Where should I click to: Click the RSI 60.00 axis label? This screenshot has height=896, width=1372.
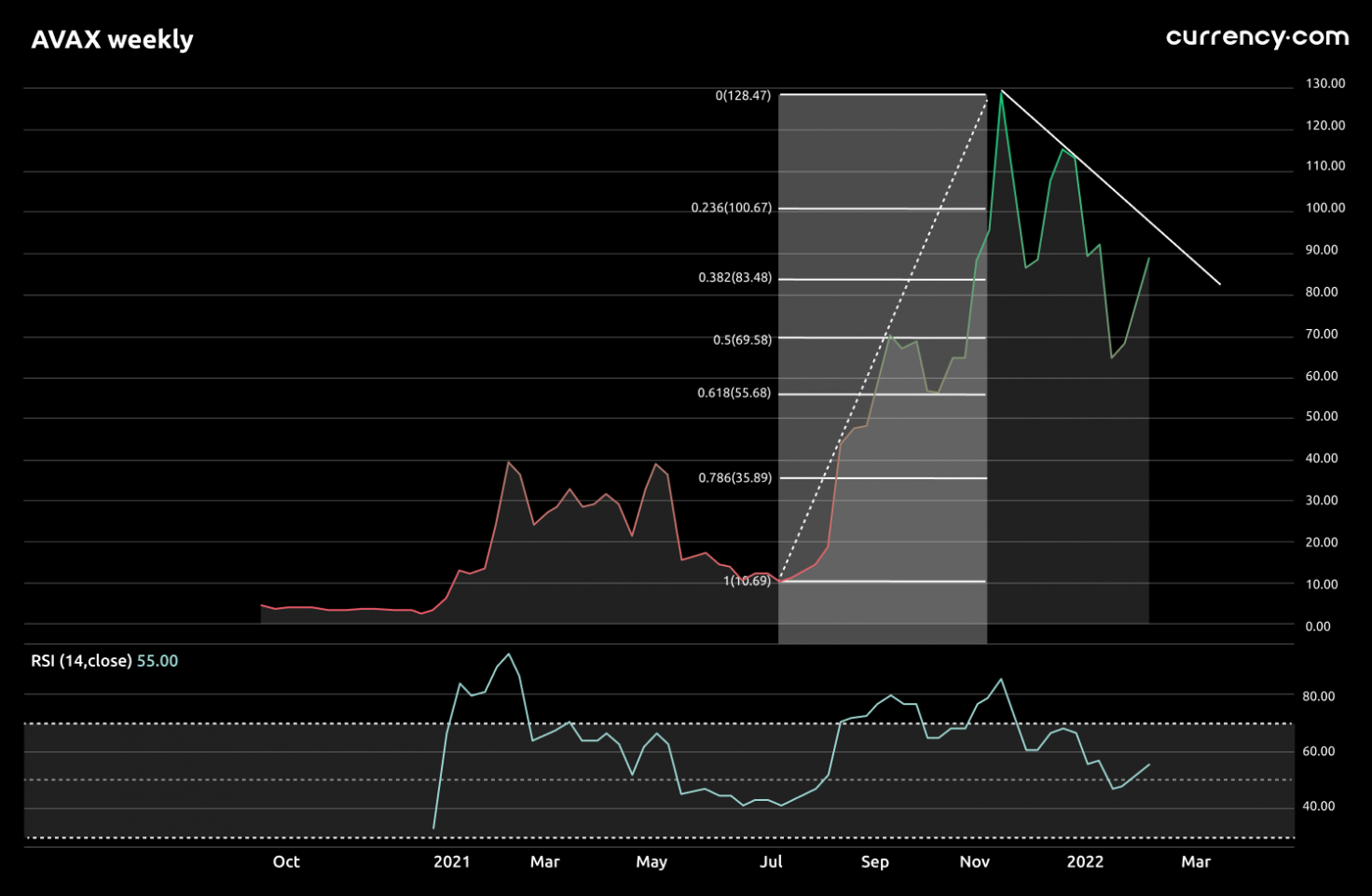pyautogui.click(x=1318, y=751)
